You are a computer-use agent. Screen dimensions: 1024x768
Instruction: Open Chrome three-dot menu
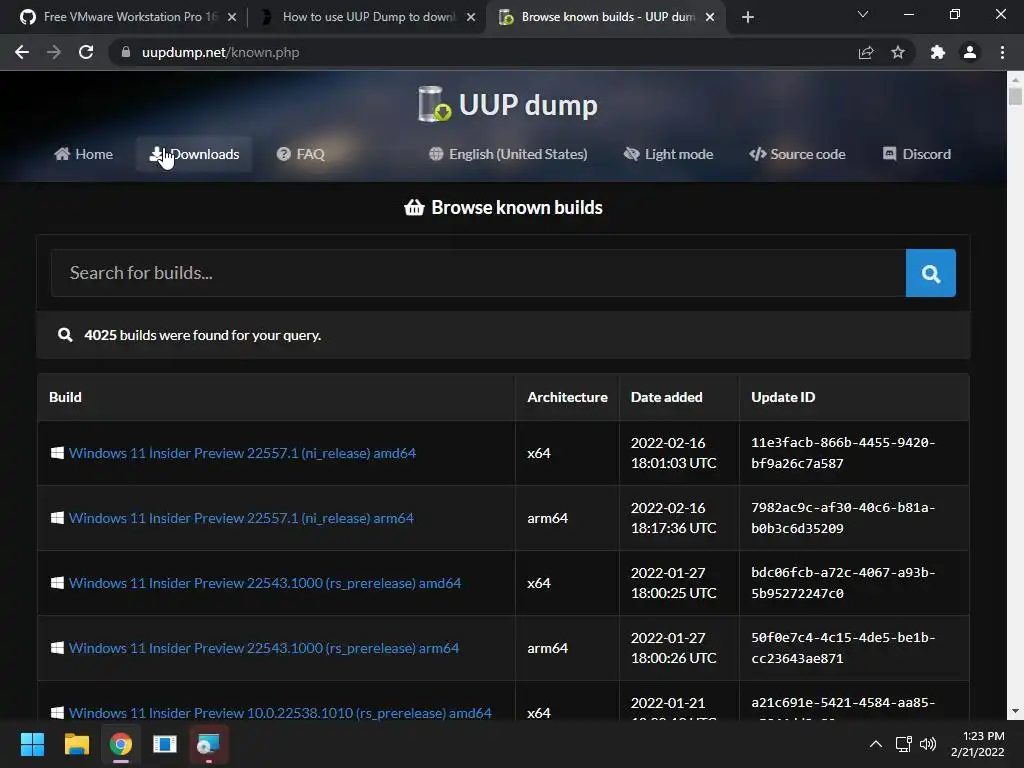coord(1002,52)
